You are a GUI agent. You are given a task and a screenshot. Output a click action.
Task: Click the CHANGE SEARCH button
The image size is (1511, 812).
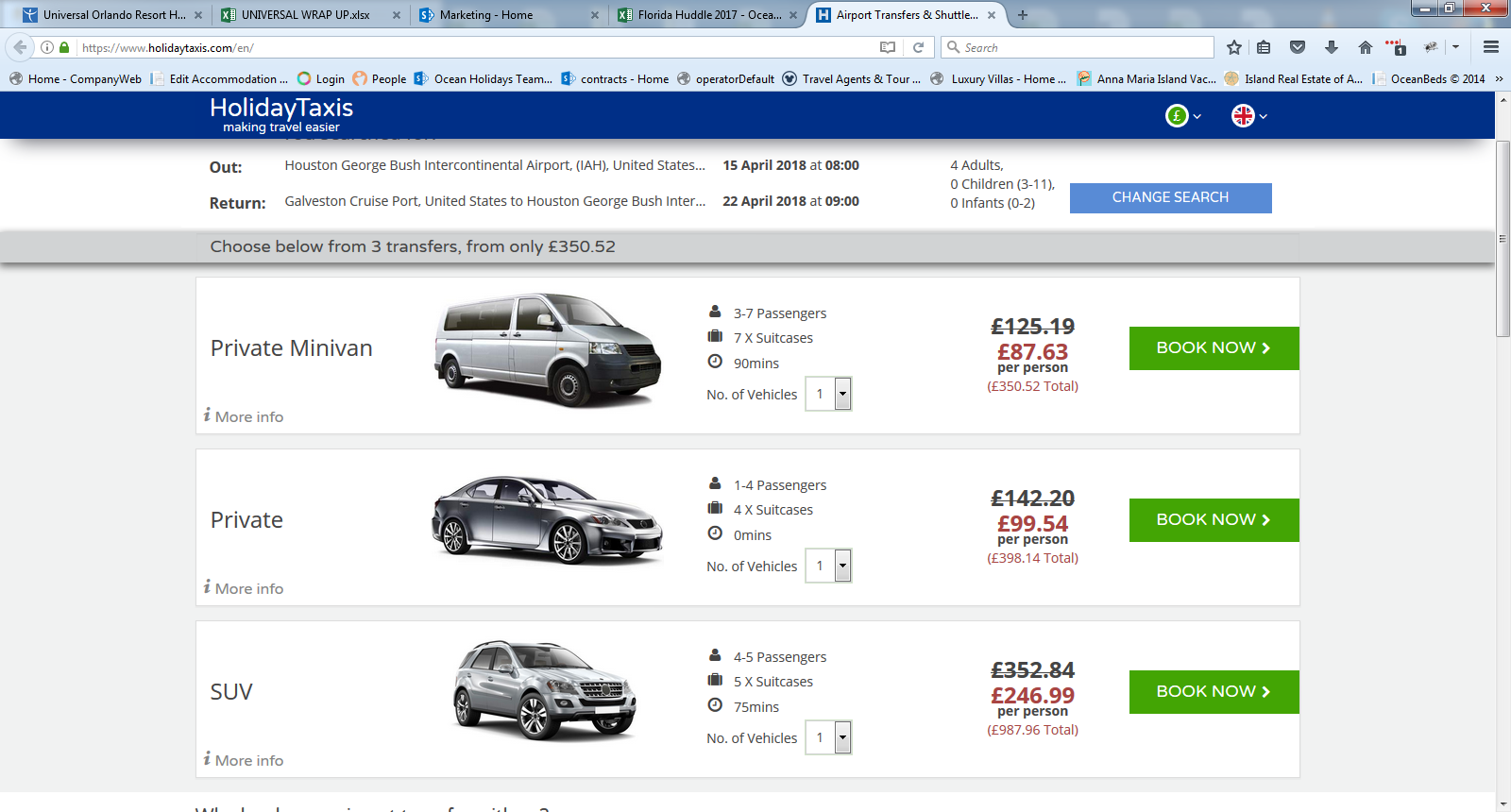[x=1171, y=197]
